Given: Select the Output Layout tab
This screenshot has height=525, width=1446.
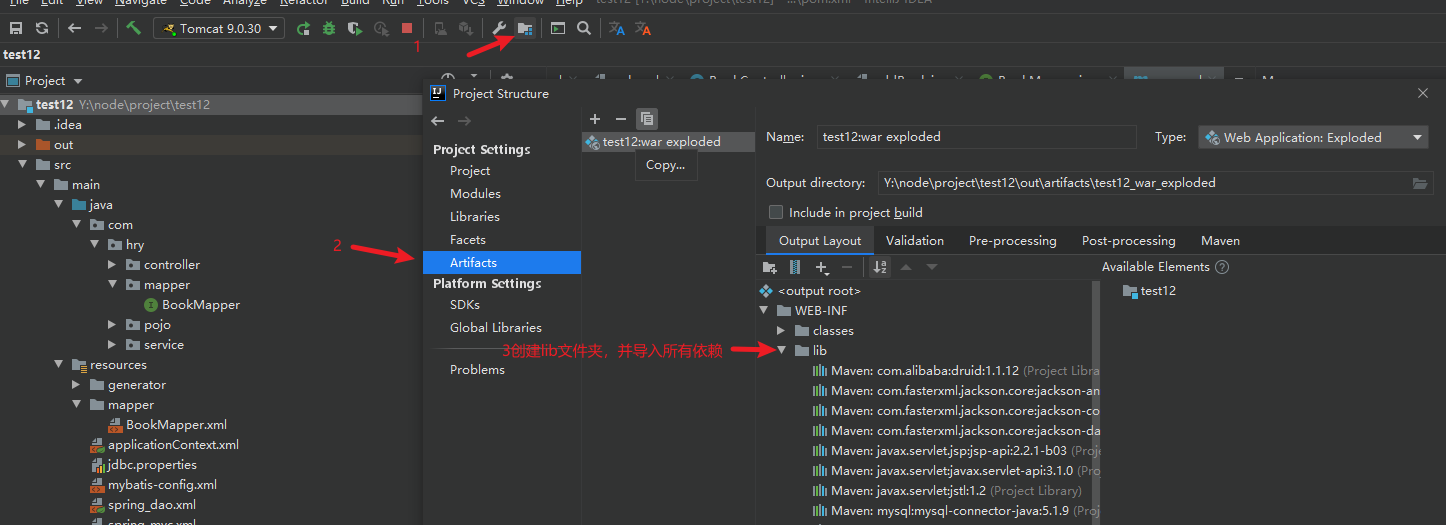Looking at the screenshot, I should (820, 241).
